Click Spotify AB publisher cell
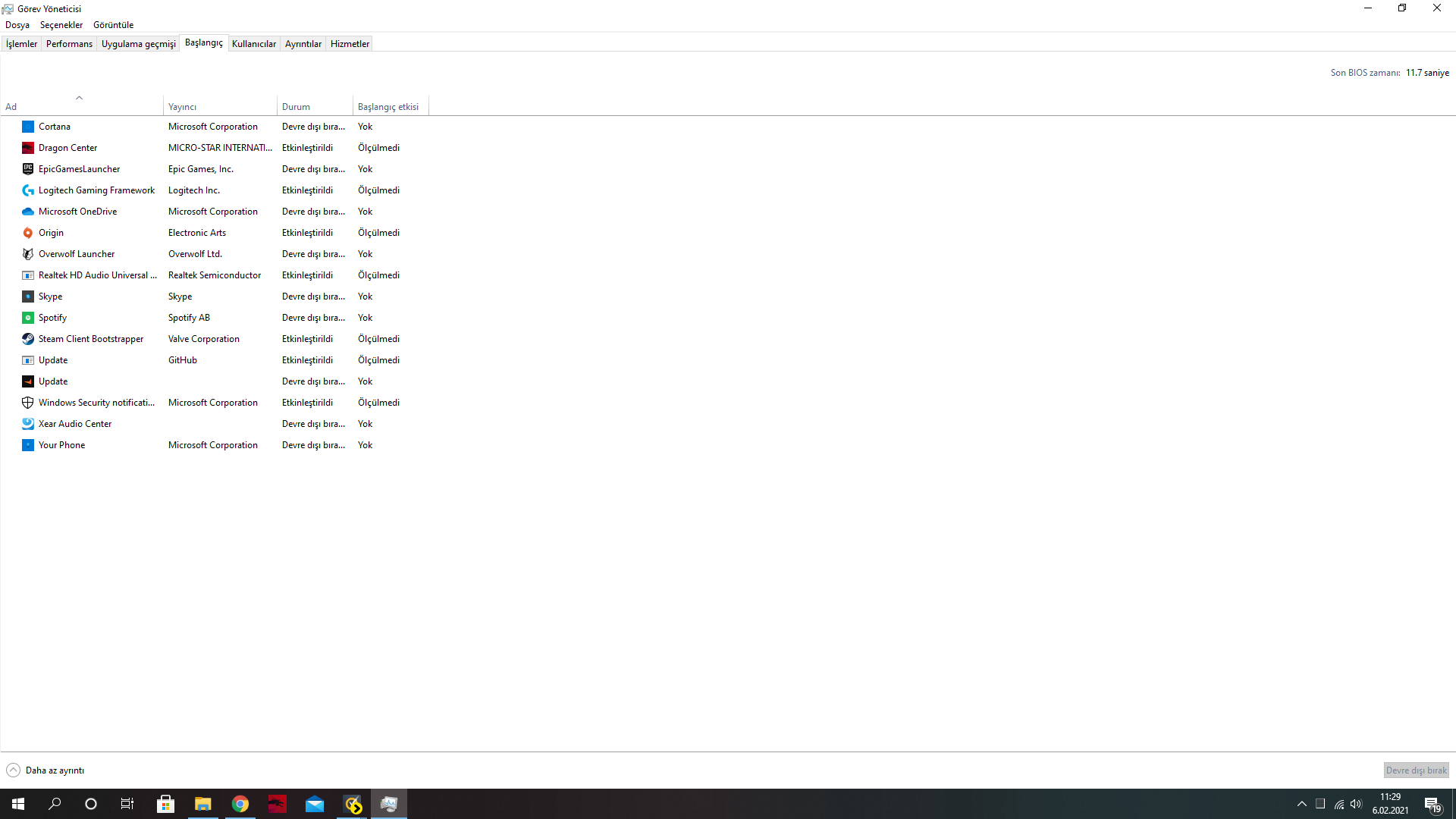Screen dimensions: 1456x819 pyautogui.click(x=189, y=318)
